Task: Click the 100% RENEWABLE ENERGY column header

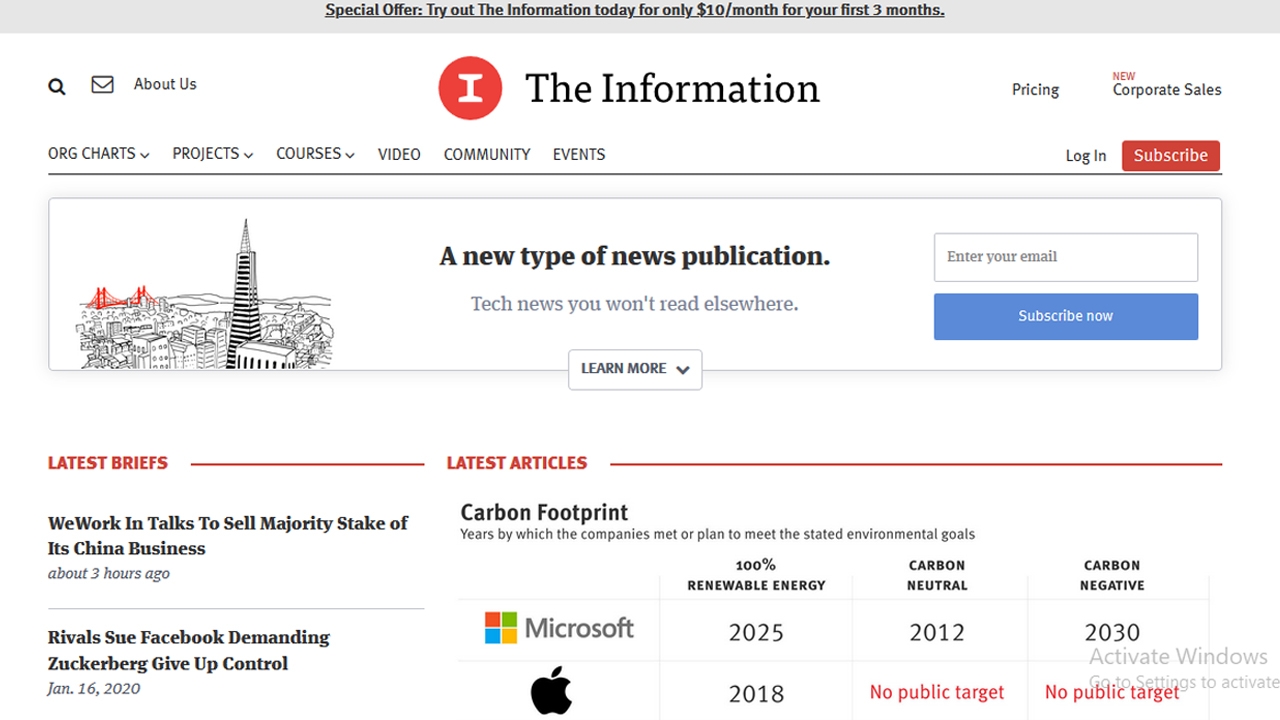Action: (x=756, y=575)
